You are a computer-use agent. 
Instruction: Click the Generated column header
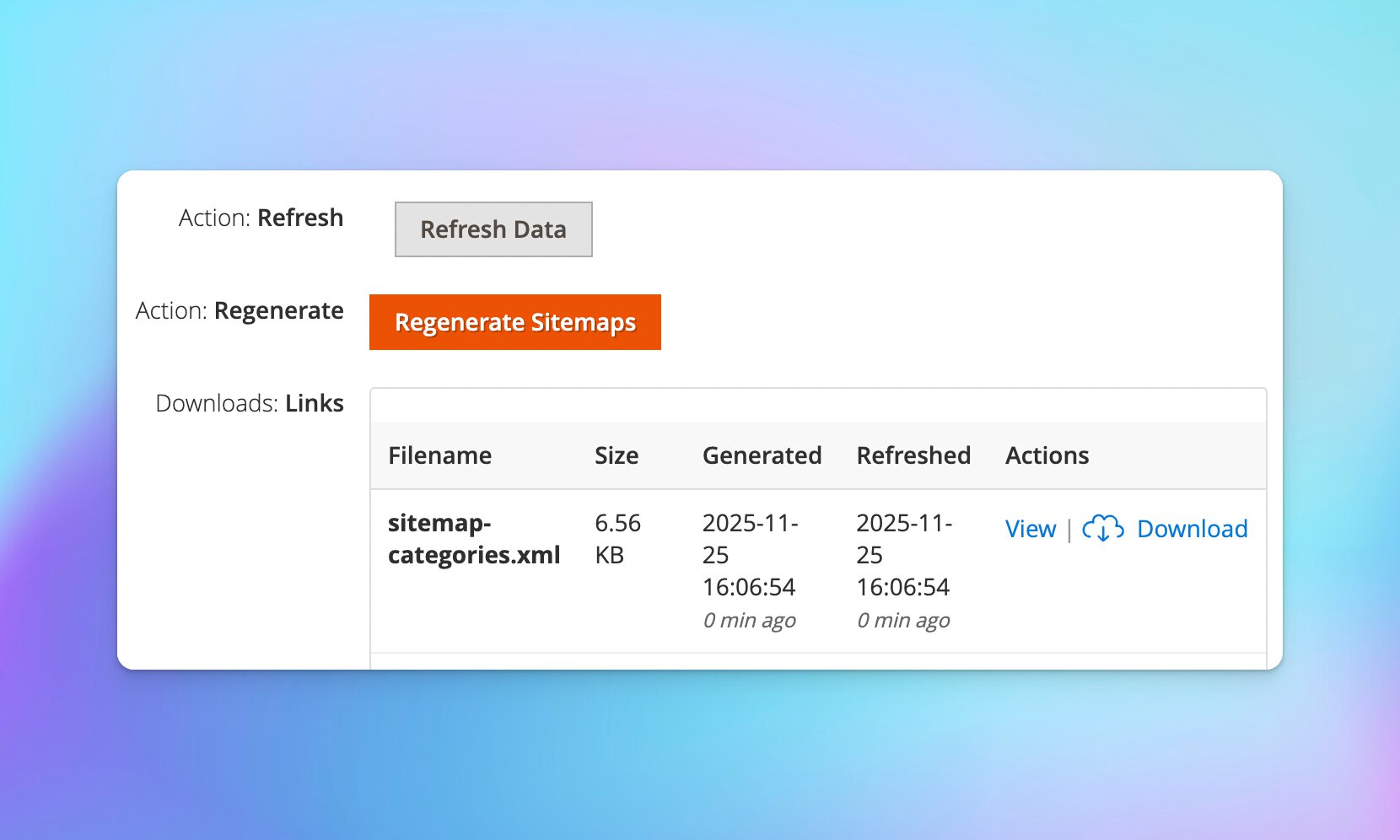tap(762, 455)
